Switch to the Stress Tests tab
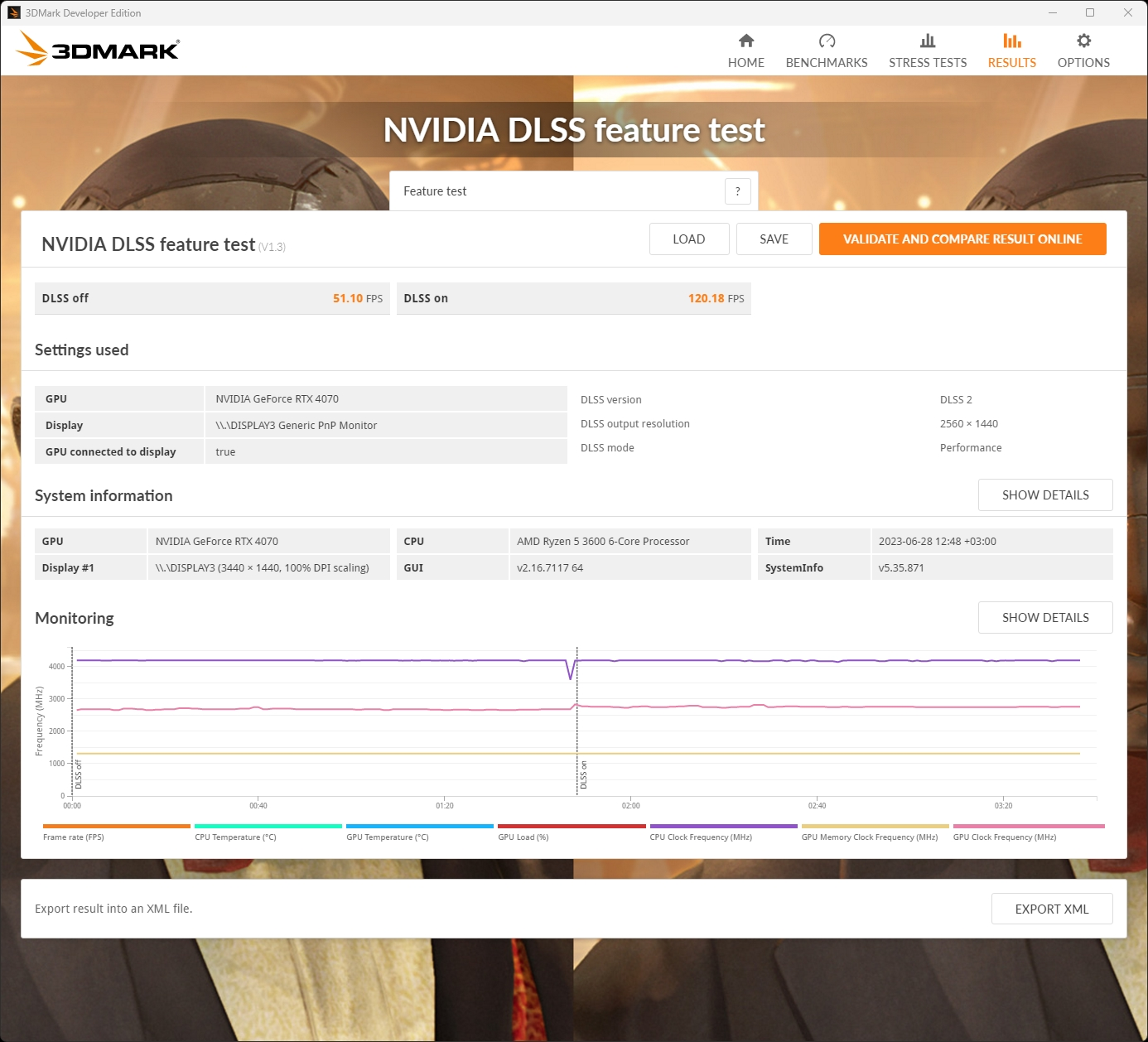Image resolution: width=1148 pixels, height=1042 pixels. click(x=928, y=51)
